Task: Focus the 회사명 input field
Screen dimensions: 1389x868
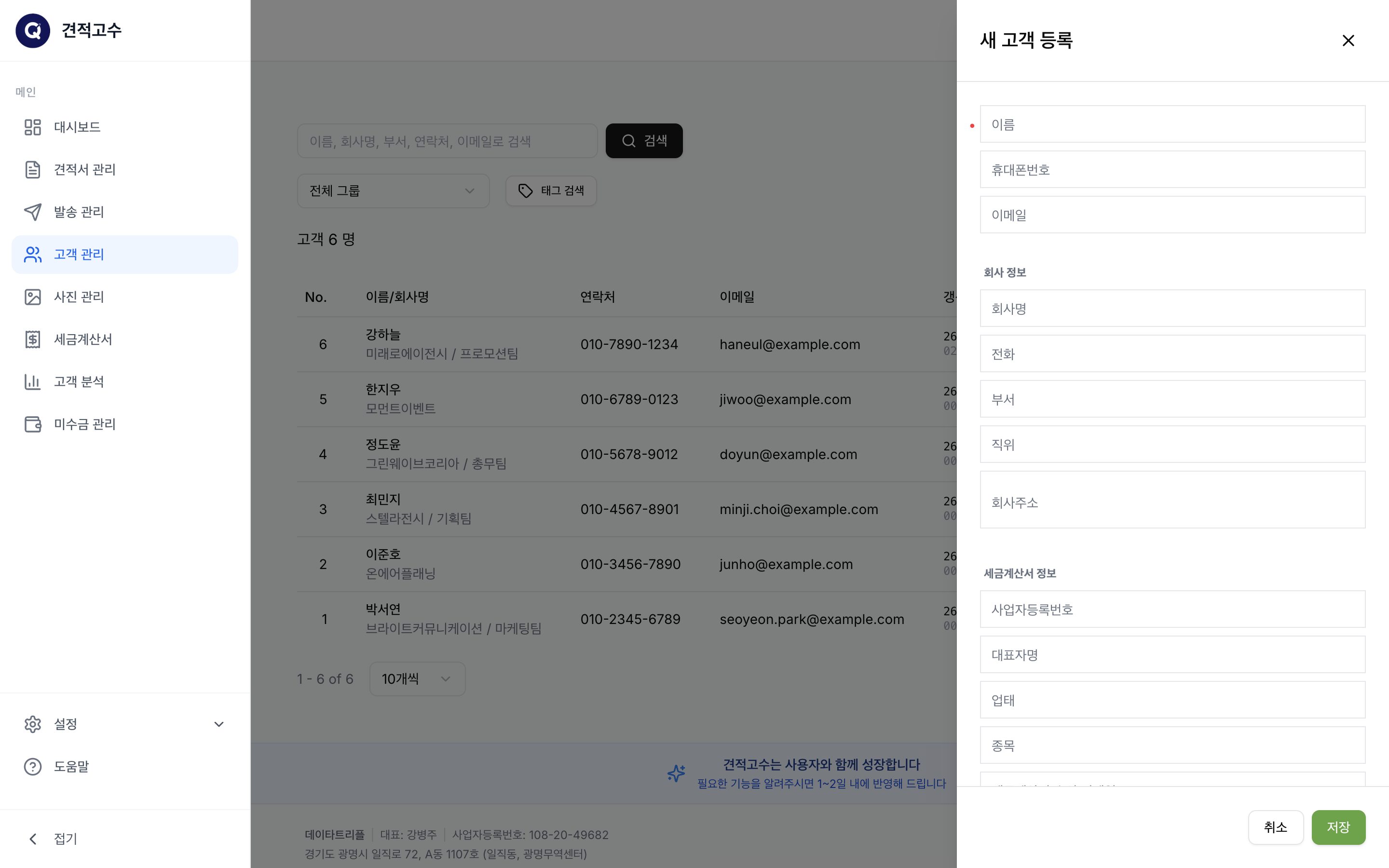Action: pos(1172,308)
